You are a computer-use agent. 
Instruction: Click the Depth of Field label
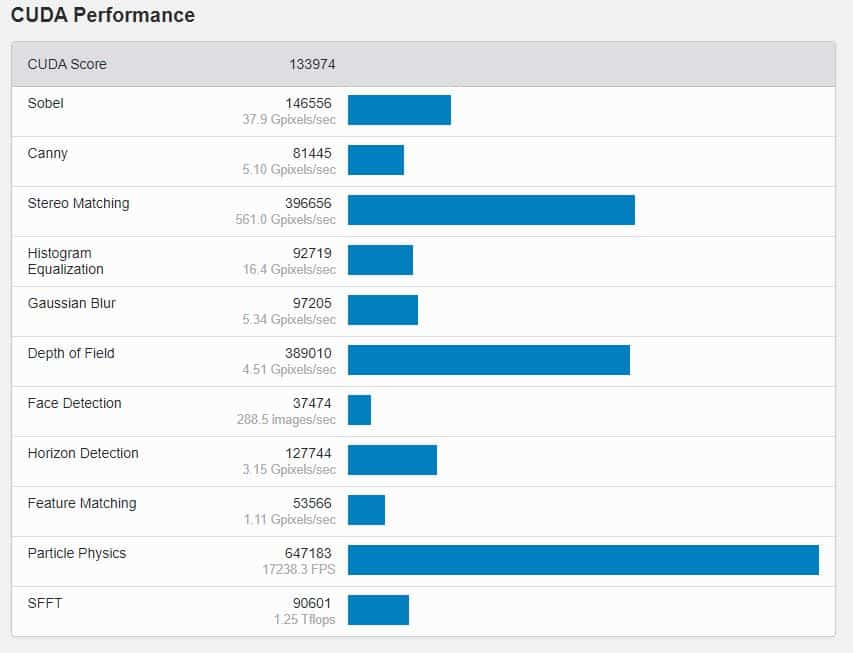click(x=71, y=353)
